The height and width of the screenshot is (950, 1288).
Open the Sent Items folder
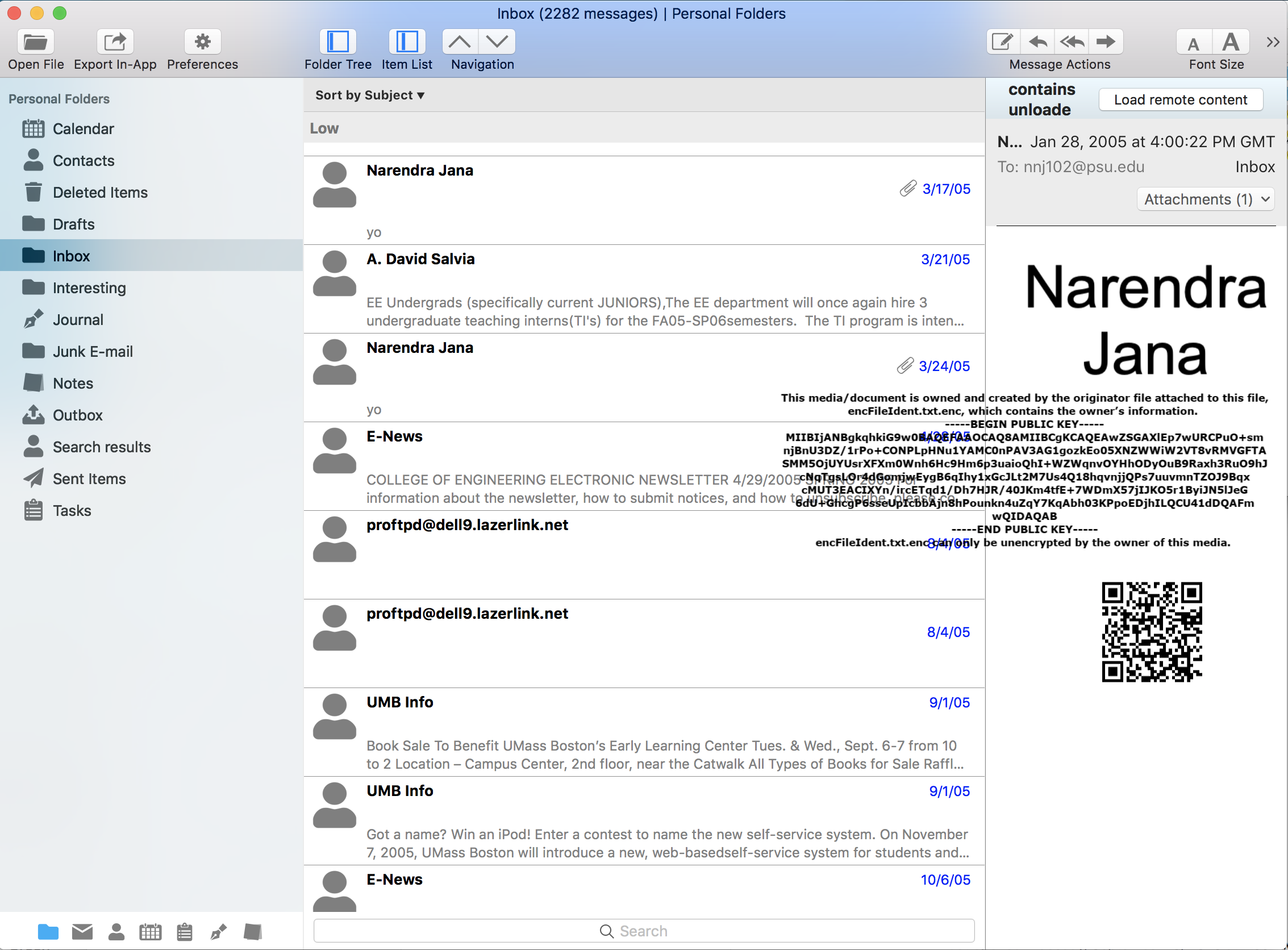(89, 479)
